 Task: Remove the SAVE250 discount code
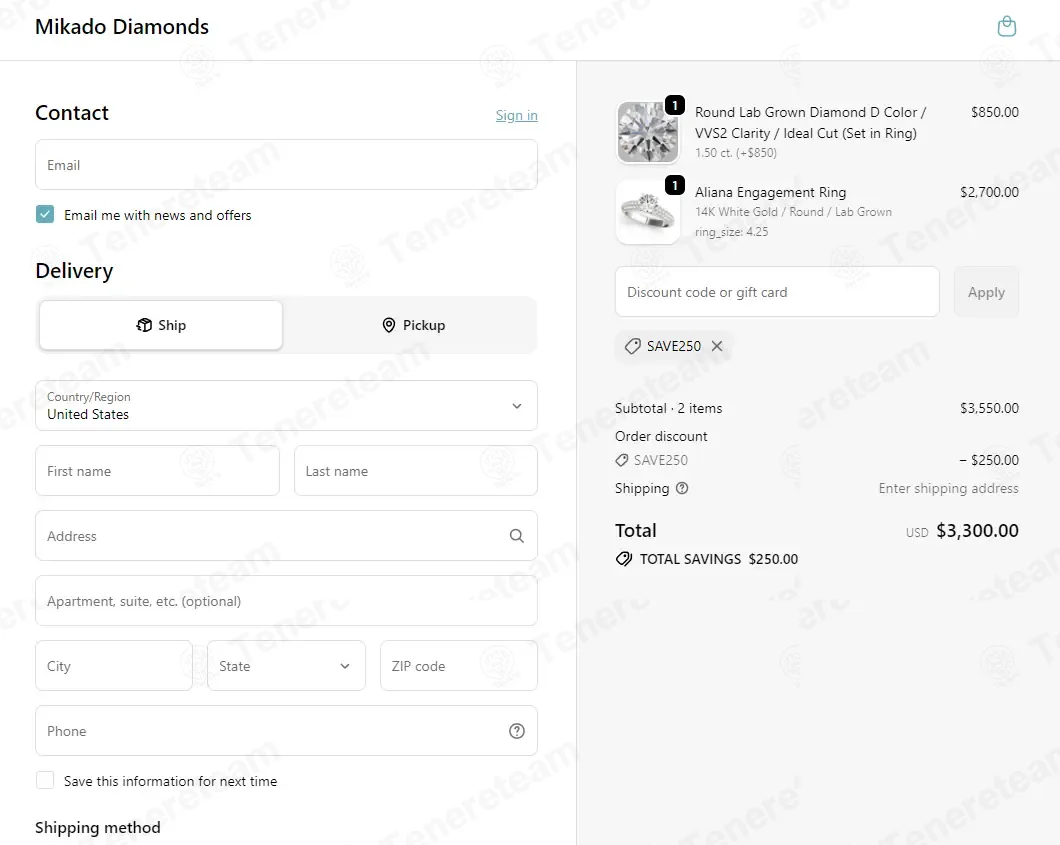pyautogui.click(x=717, y=346)
